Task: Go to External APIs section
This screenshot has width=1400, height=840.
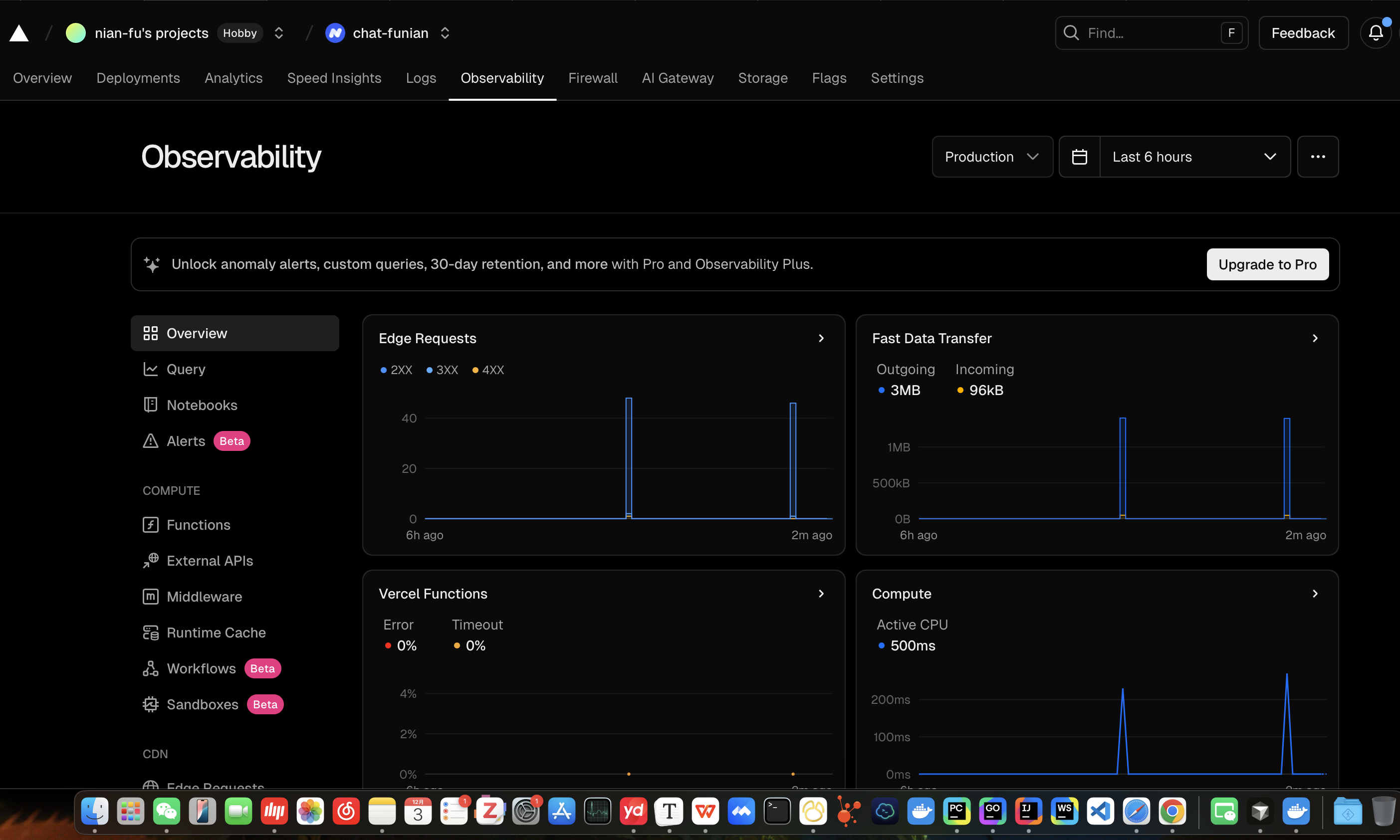Action: [210, 560]
